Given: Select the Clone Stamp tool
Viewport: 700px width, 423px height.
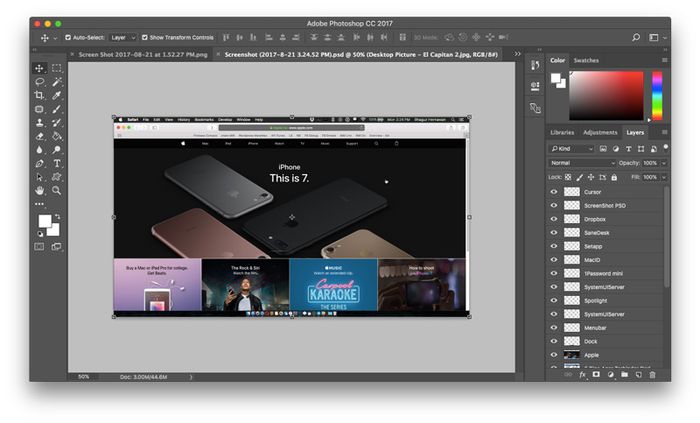Looking at the screenshot, I should pyautogui.click(x=39, y=123).
